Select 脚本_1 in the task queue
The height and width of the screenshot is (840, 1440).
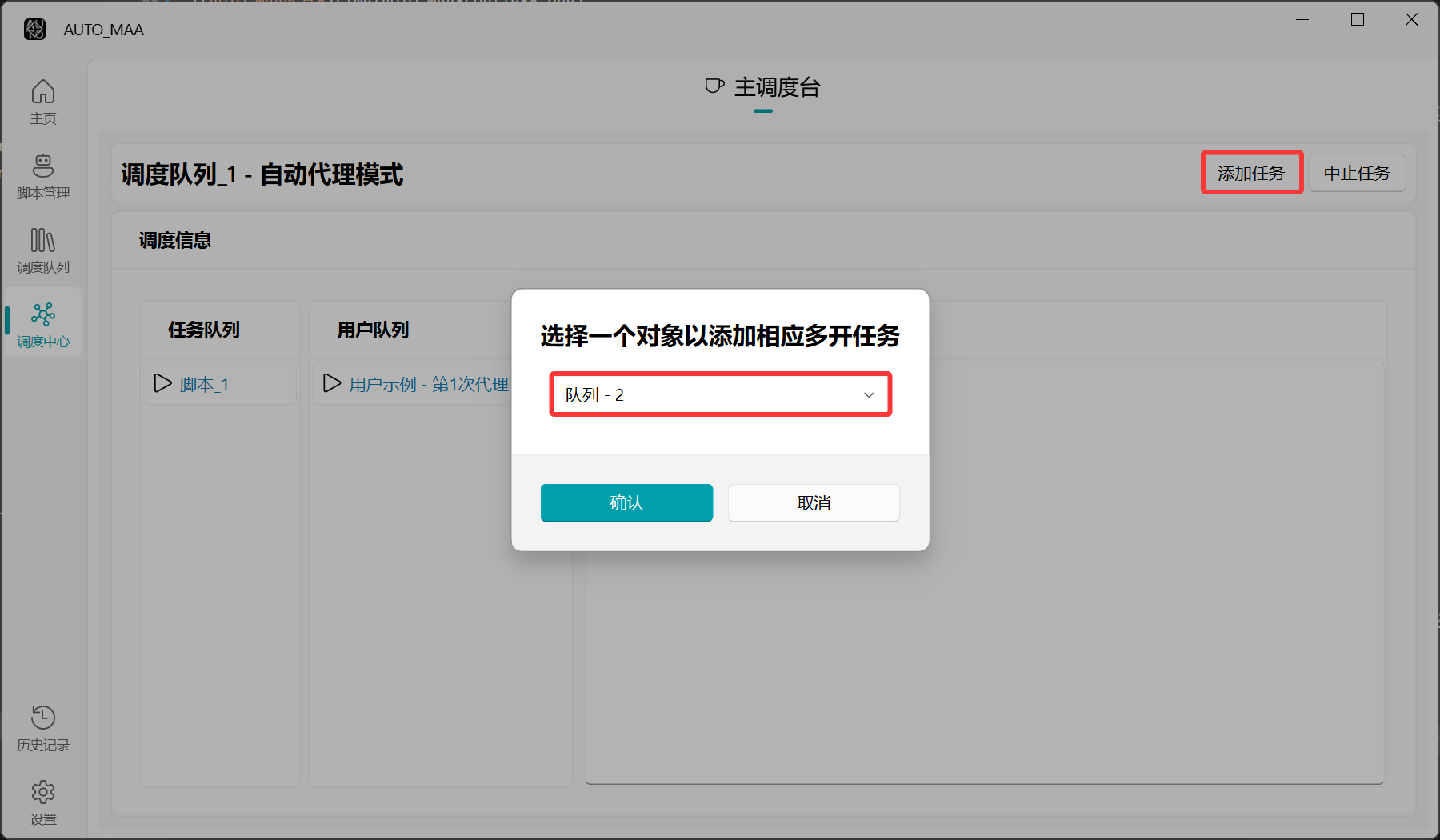[205, 385]
